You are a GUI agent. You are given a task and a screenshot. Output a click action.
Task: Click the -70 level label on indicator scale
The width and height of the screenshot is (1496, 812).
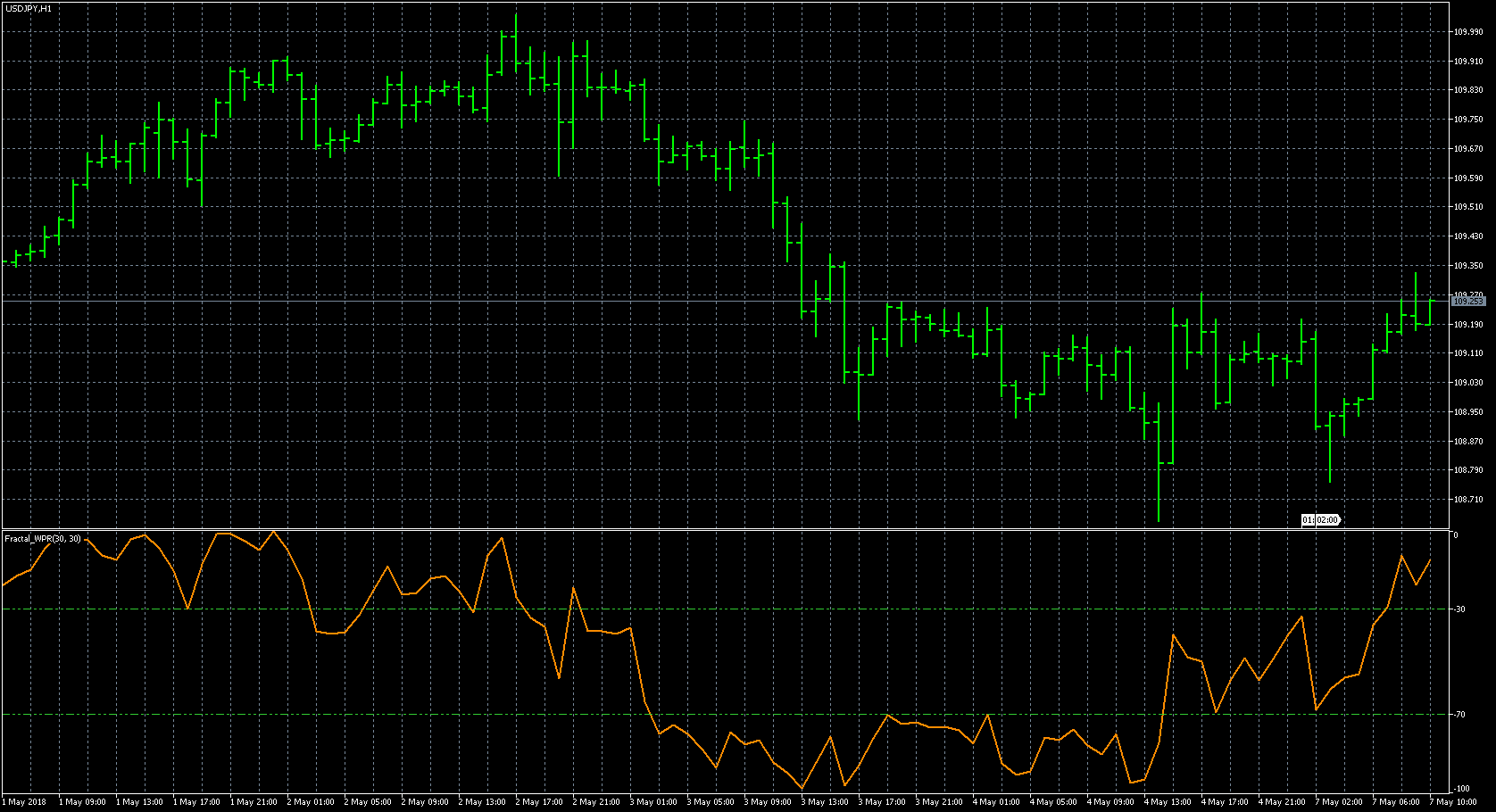coord(1459,715)
